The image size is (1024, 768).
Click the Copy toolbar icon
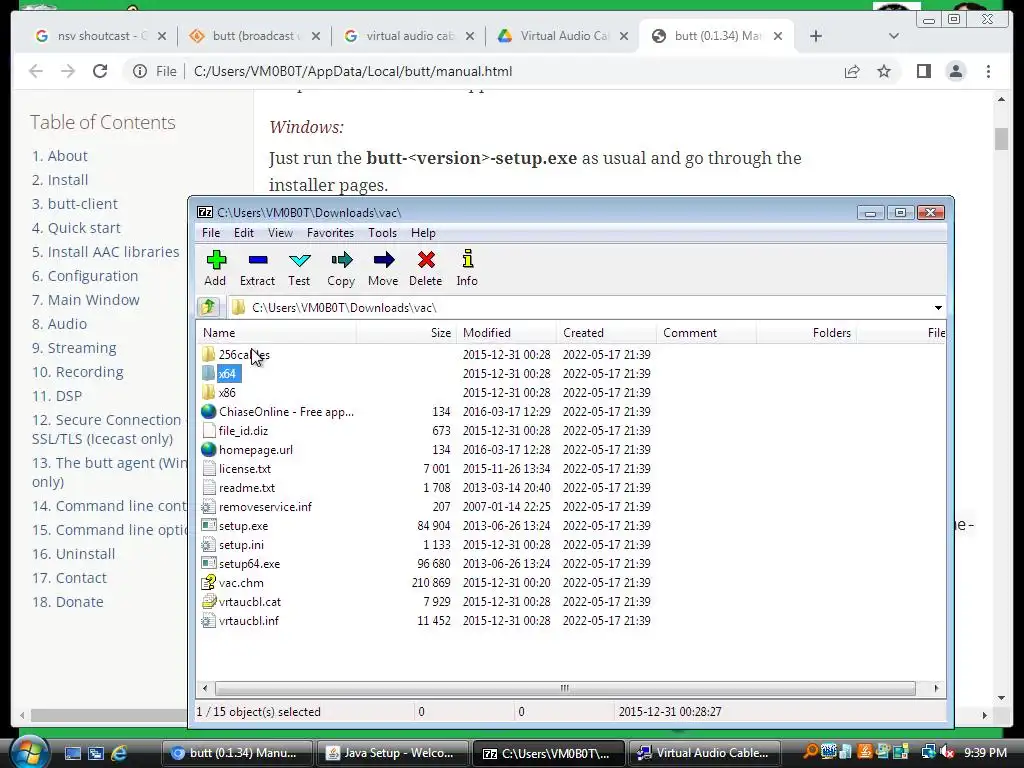(341, 268)
